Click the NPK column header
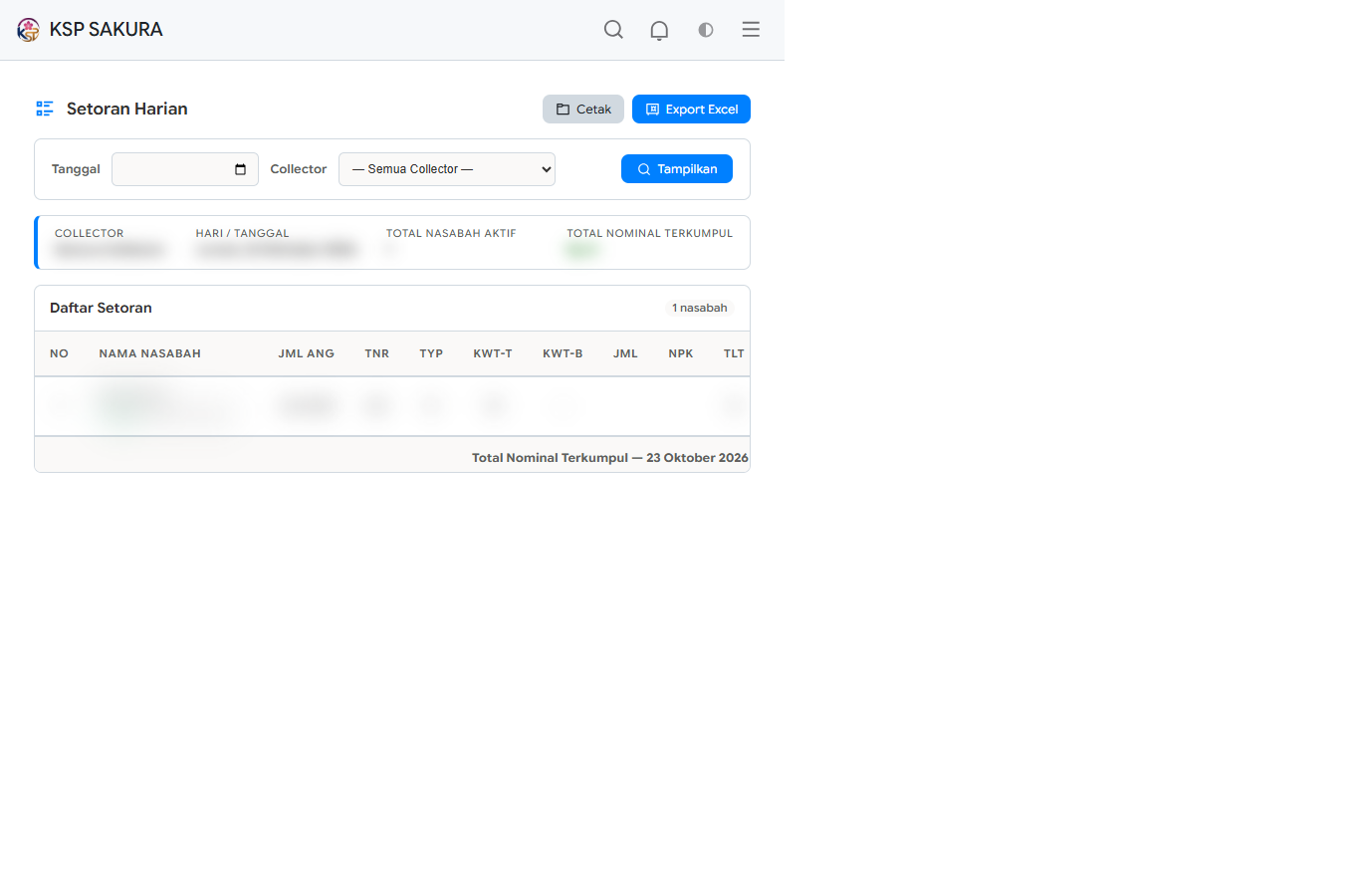Screen dimensions: 1359x896 (x=681, y=353)
